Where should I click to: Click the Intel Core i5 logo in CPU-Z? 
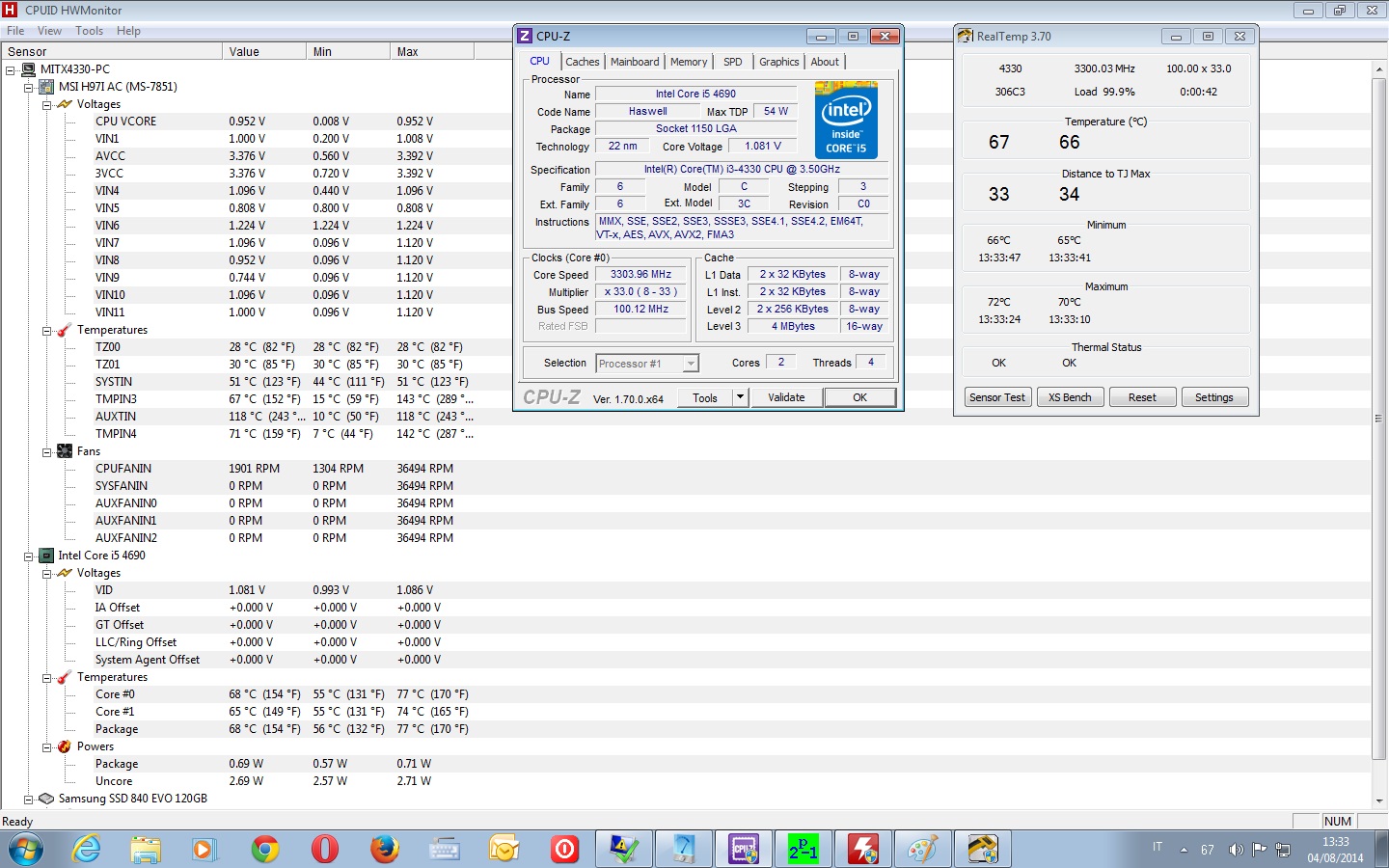click(x=846, y=121)
